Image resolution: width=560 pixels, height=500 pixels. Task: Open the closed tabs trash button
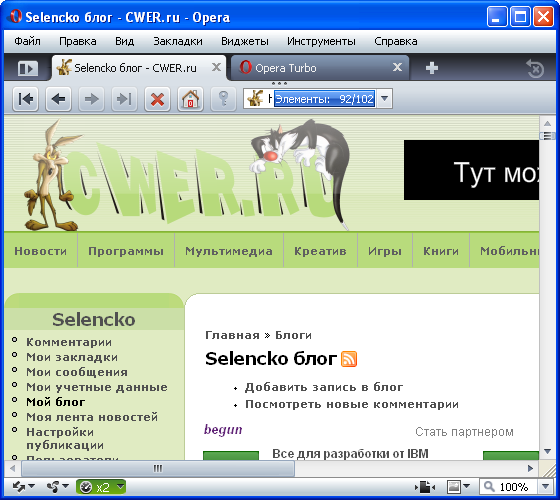pos(535,69)
